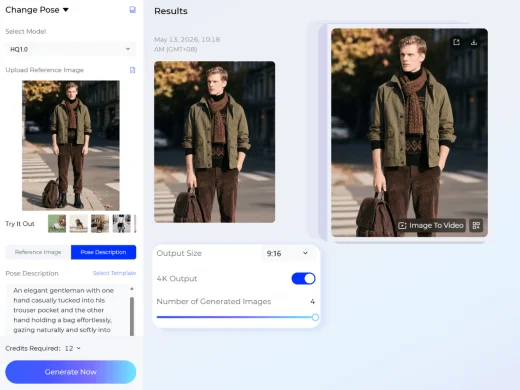Select the third Try It Out sample
Image resolution: width=520 pixels, height=390 pixels.
click(100, 223)
